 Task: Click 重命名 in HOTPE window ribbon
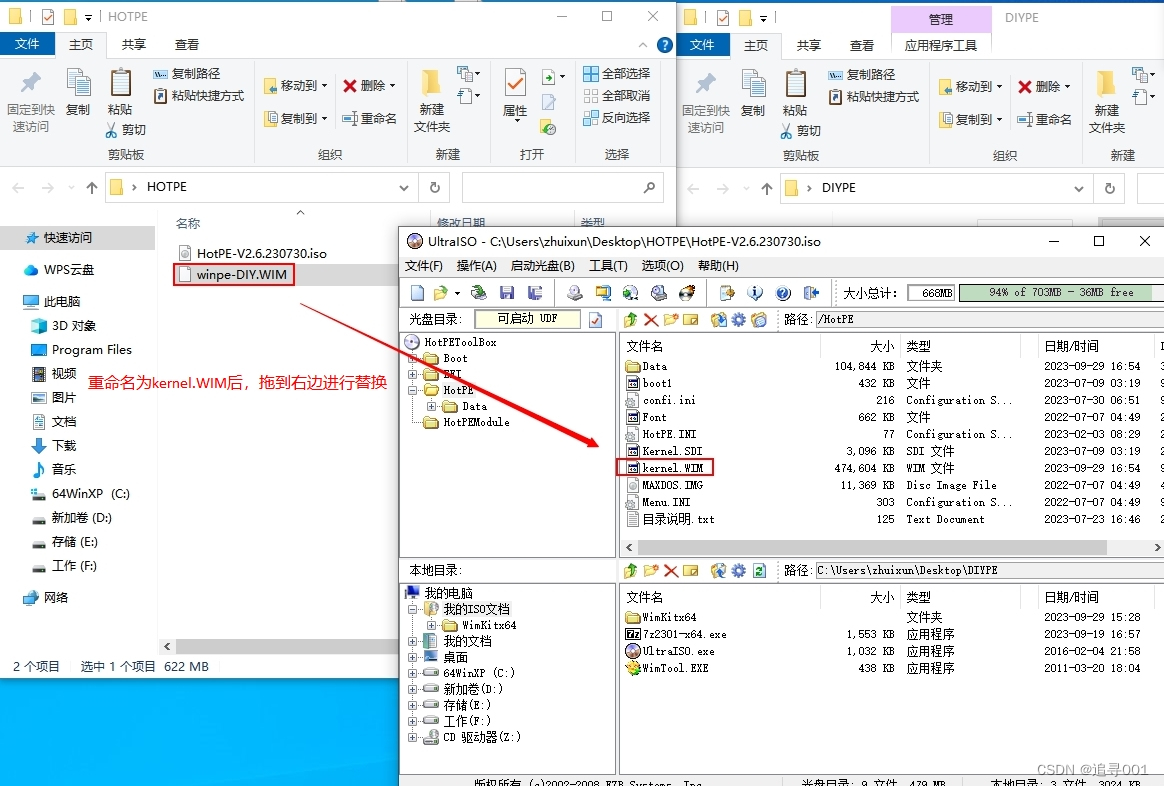(370, 118)
